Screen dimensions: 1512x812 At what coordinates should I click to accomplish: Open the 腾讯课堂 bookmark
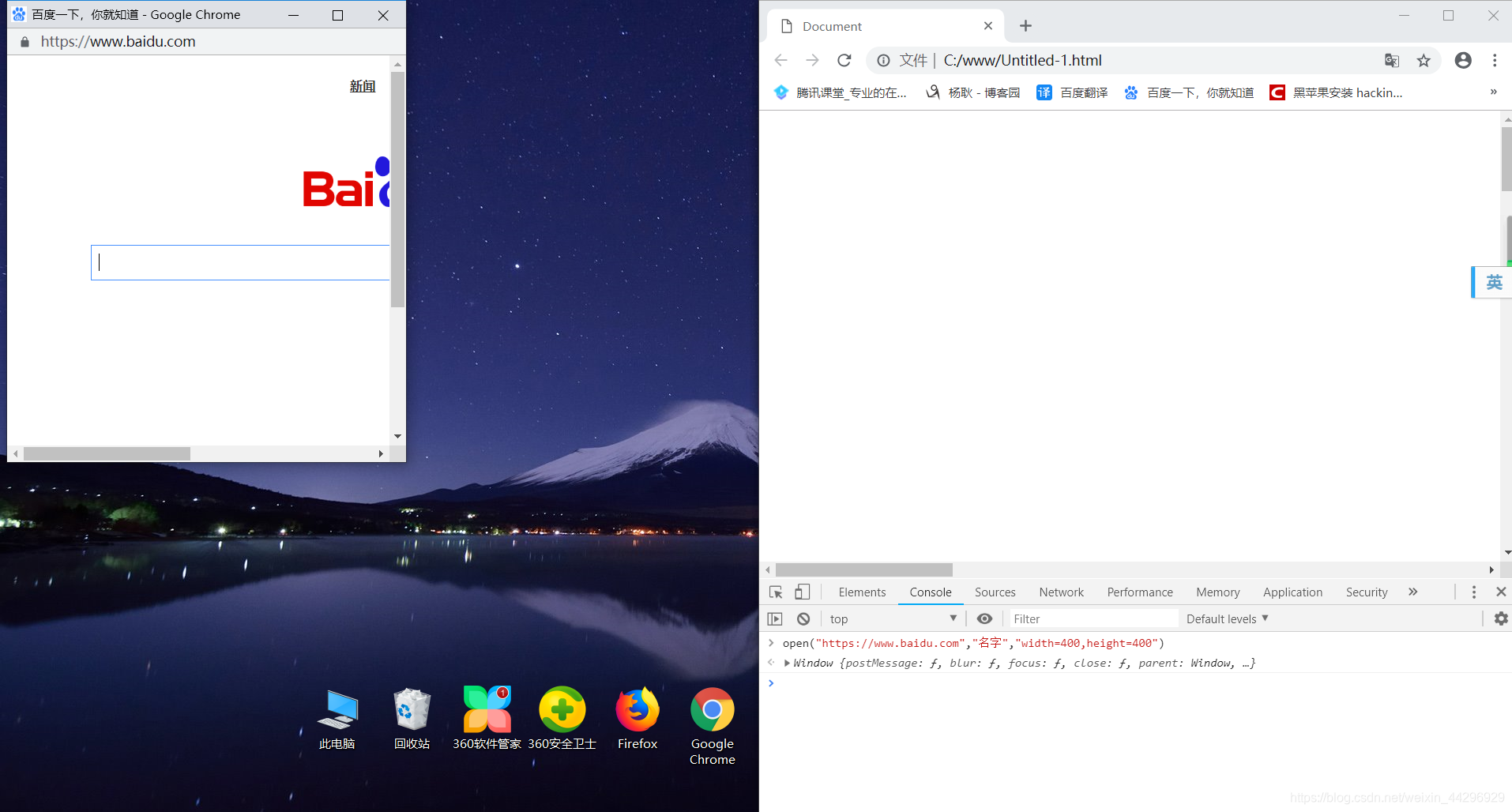(841, 92)
